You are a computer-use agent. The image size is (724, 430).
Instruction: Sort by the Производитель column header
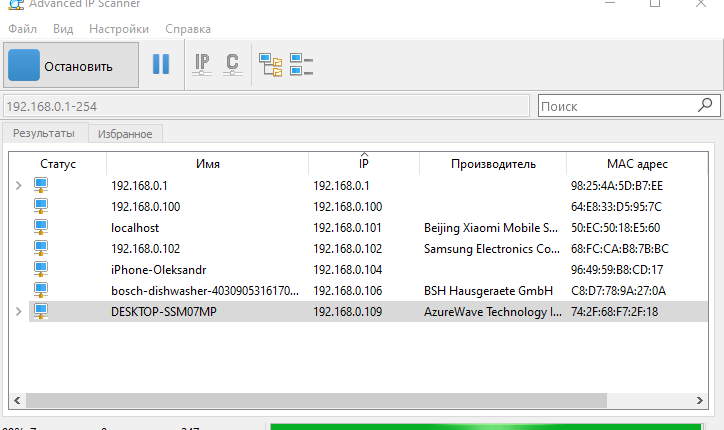point(493,164)
